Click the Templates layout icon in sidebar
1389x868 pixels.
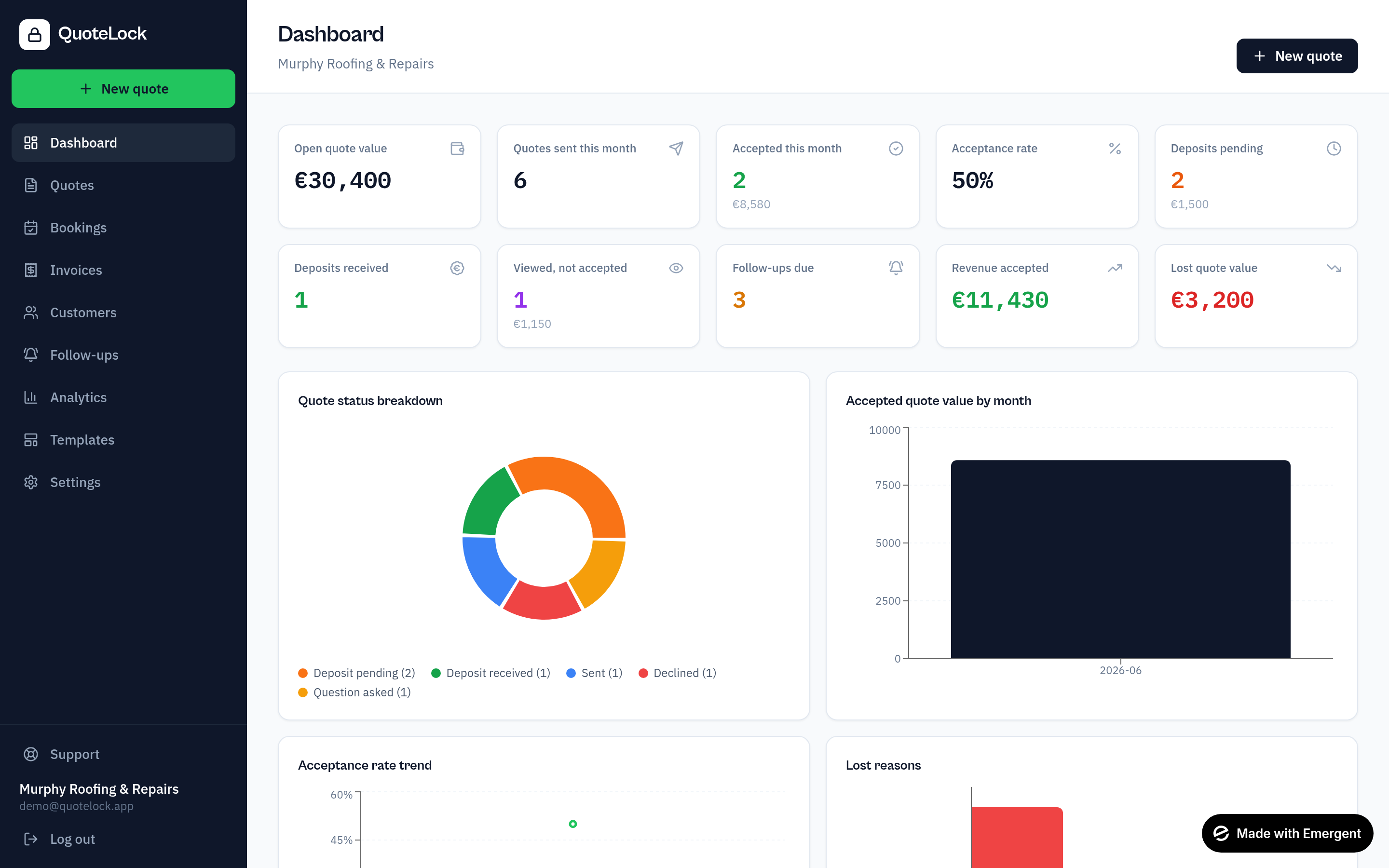point(31,440)
